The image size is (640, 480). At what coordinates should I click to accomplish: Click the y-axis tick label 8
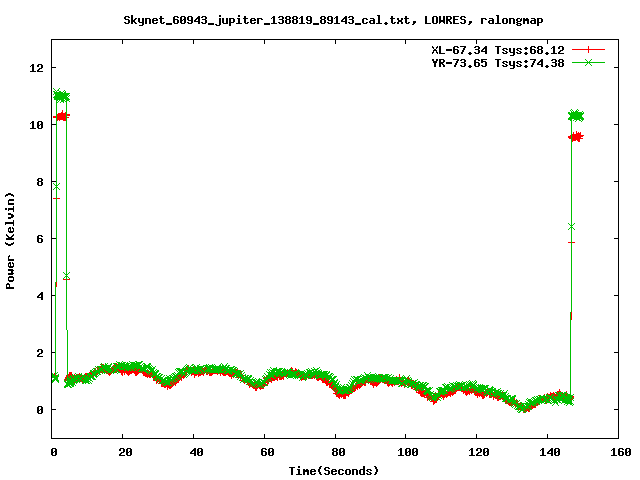coord(40,182)
